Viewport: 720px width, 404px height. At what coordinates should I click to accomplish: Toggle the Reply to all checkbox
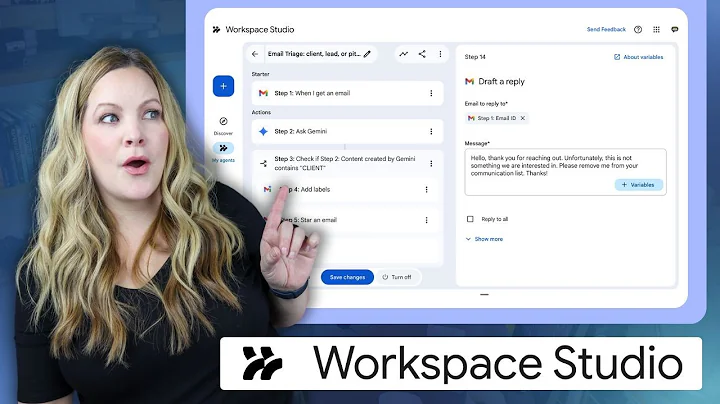(x=470, y=219)
